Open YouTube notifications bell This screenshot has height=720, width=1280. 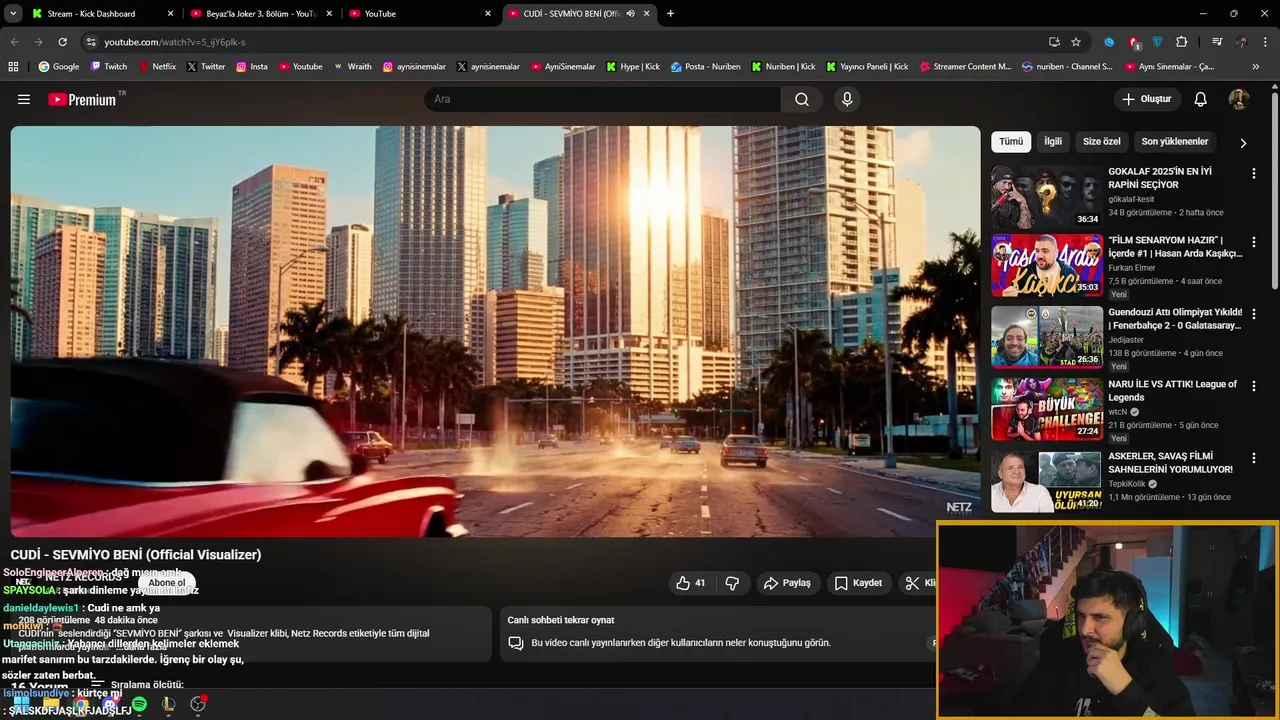(1201, 99)
